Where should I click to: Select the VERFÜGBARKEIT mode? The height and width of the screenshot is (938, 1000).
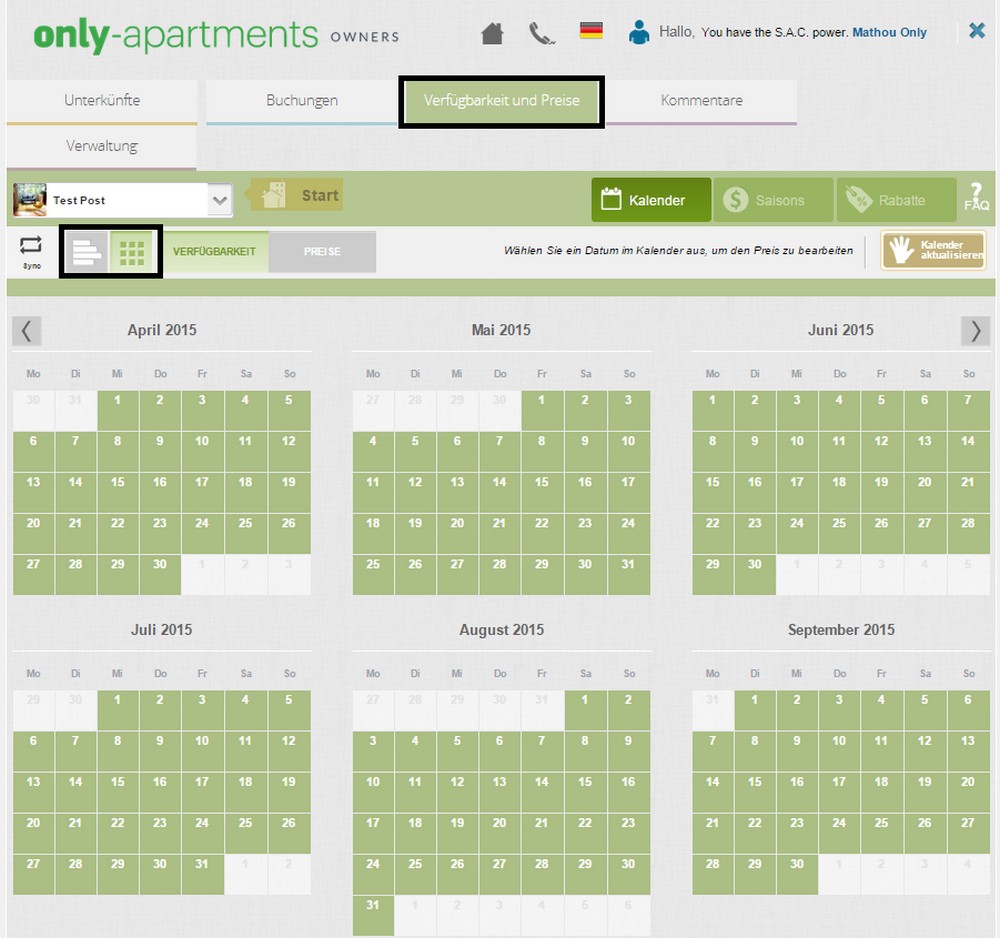[215, 252]
